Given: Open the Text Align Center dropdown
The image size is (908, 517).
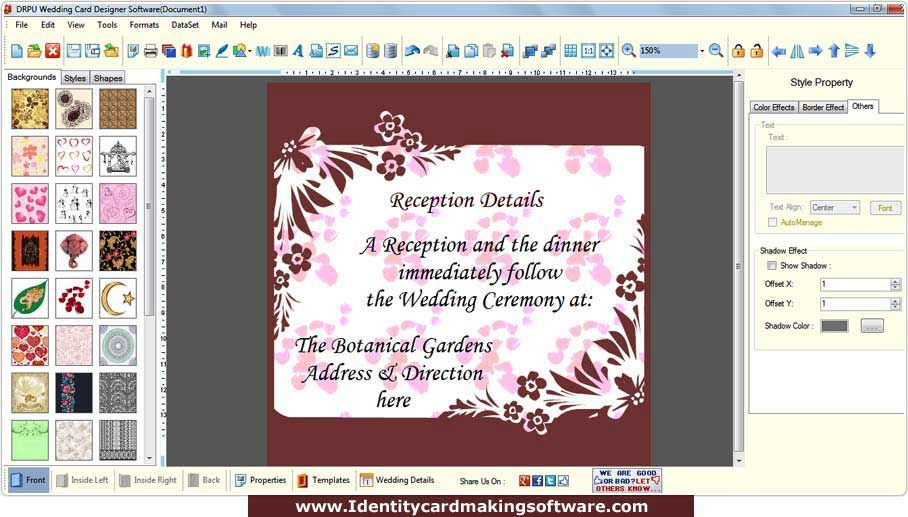Looking at the screenshot, I should click(834, 207).
